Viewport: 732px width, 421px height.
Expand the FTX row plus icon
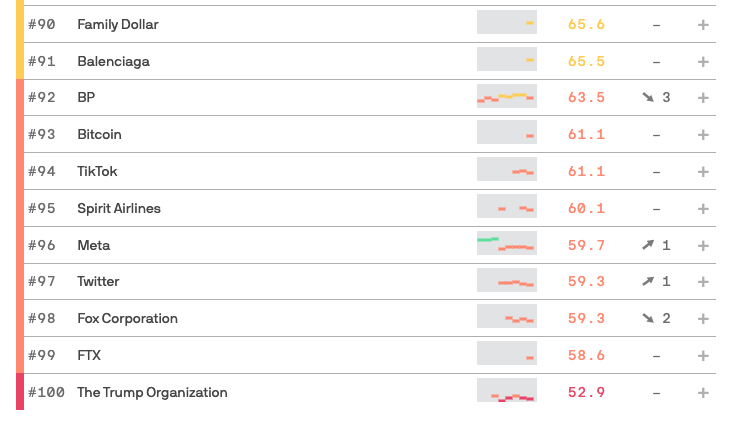703,356
